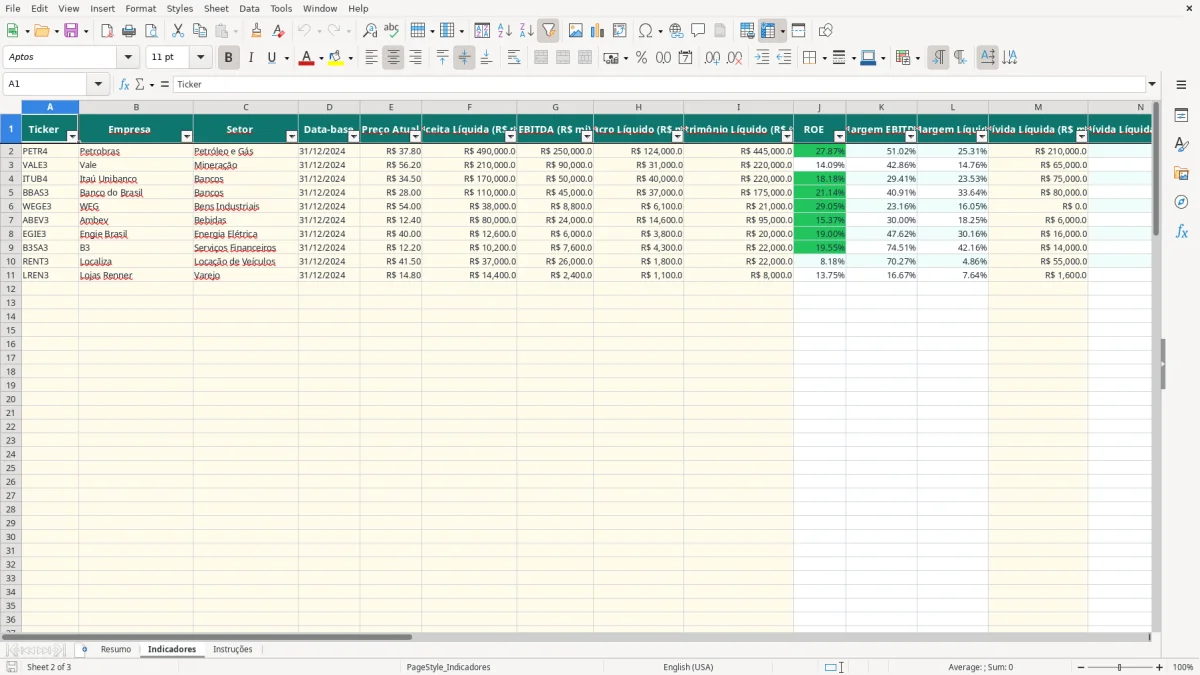Expand the Name Box dropdown arrow
Image resolution: width=1200 pixels, height=675 pixels.
pyautogui.click(x=98, y=84)
